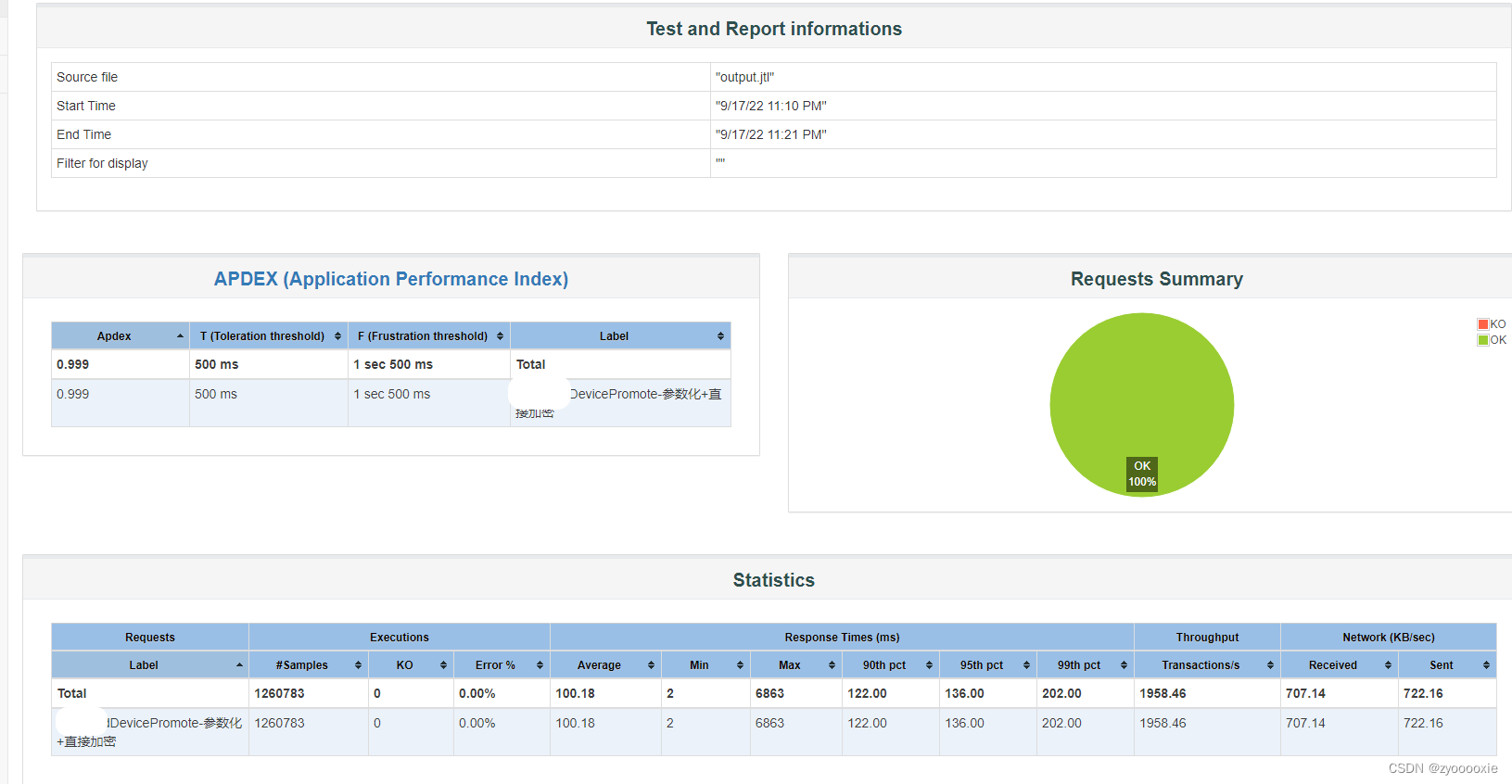
Task: Sort APDEX table by Label column
Action: (x=620, y=335)
